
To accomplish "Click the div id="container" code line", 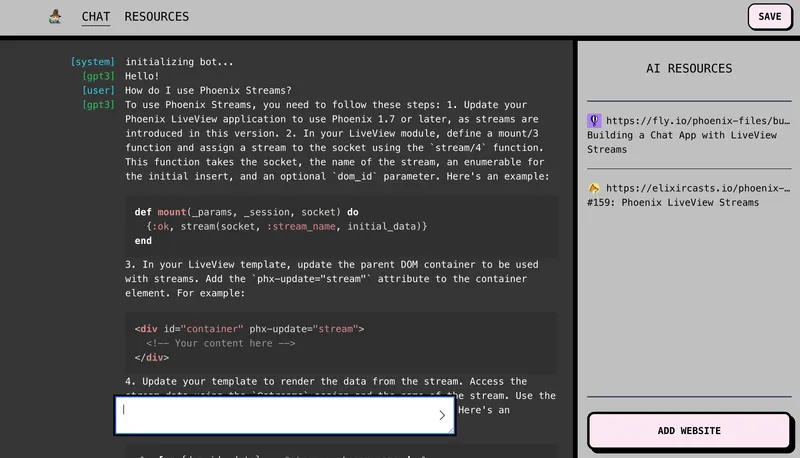I will coord(249,329).
